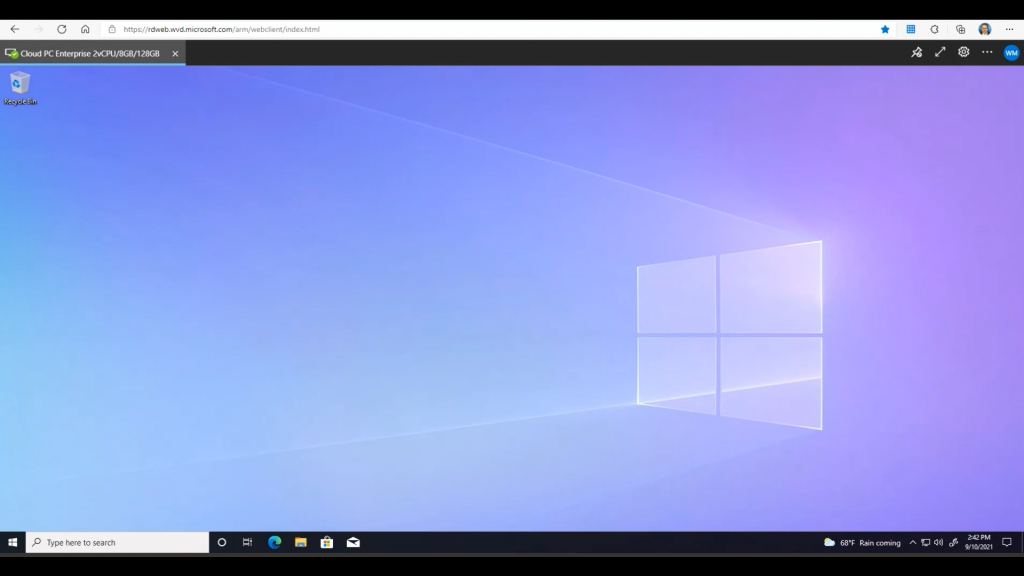Toggle the blue favorites star for this page
This screenshot has height=576, width=1024.
[885, 29]
